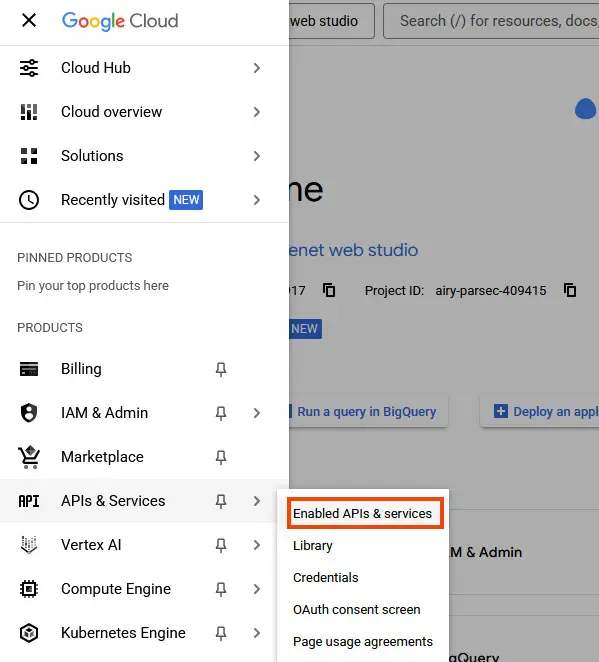The image size is (599, 662).
Task: Click the Cloud overview dashboard icon
Action: (29, 112)
